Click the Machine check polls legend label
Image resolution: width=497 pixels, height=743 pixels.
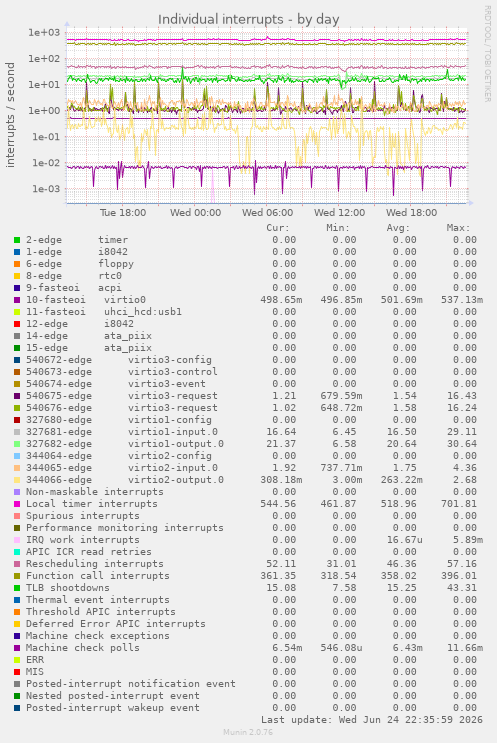pyautogui.click(x=82, y=648)
